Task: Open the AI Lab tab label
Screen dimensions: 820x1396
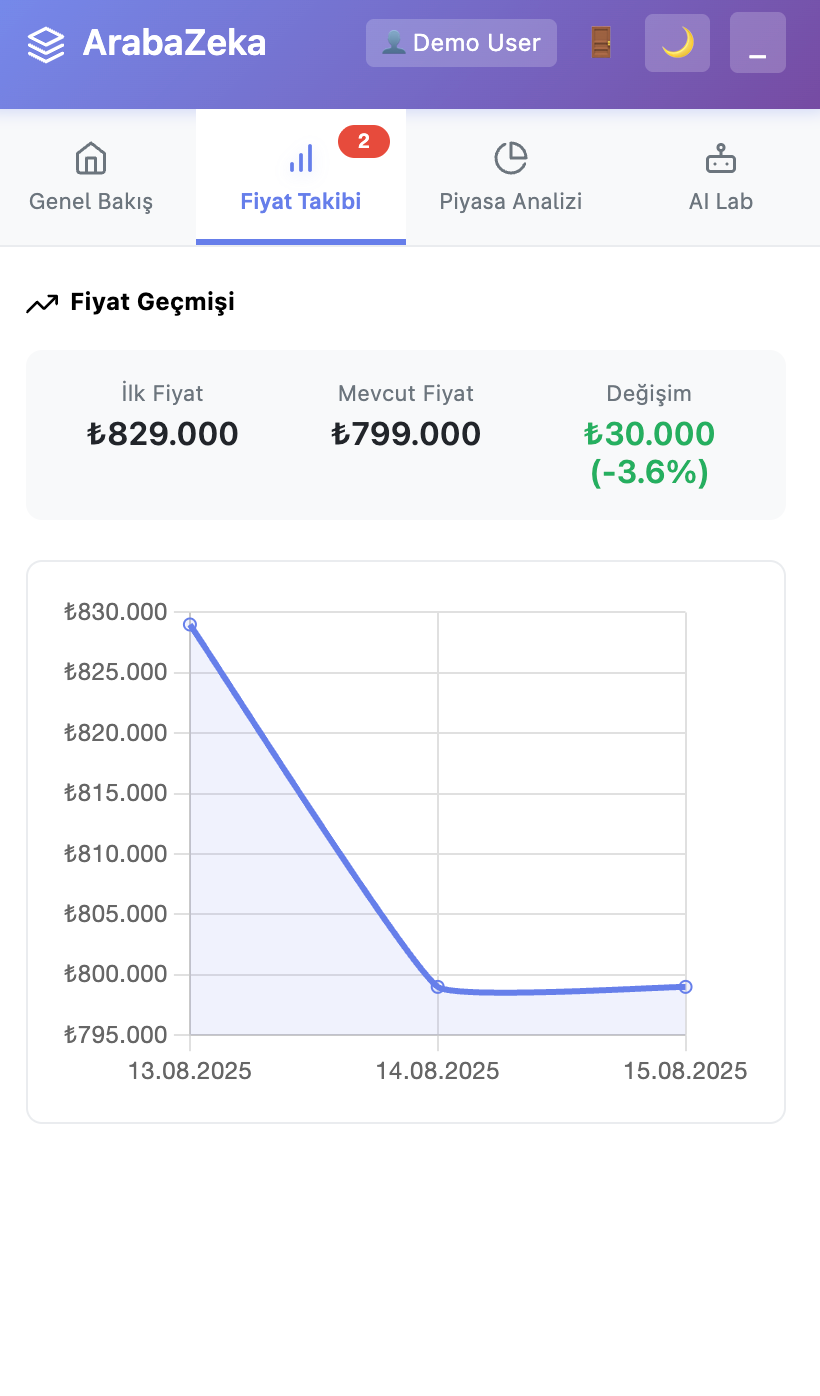Action: point(720,201)
